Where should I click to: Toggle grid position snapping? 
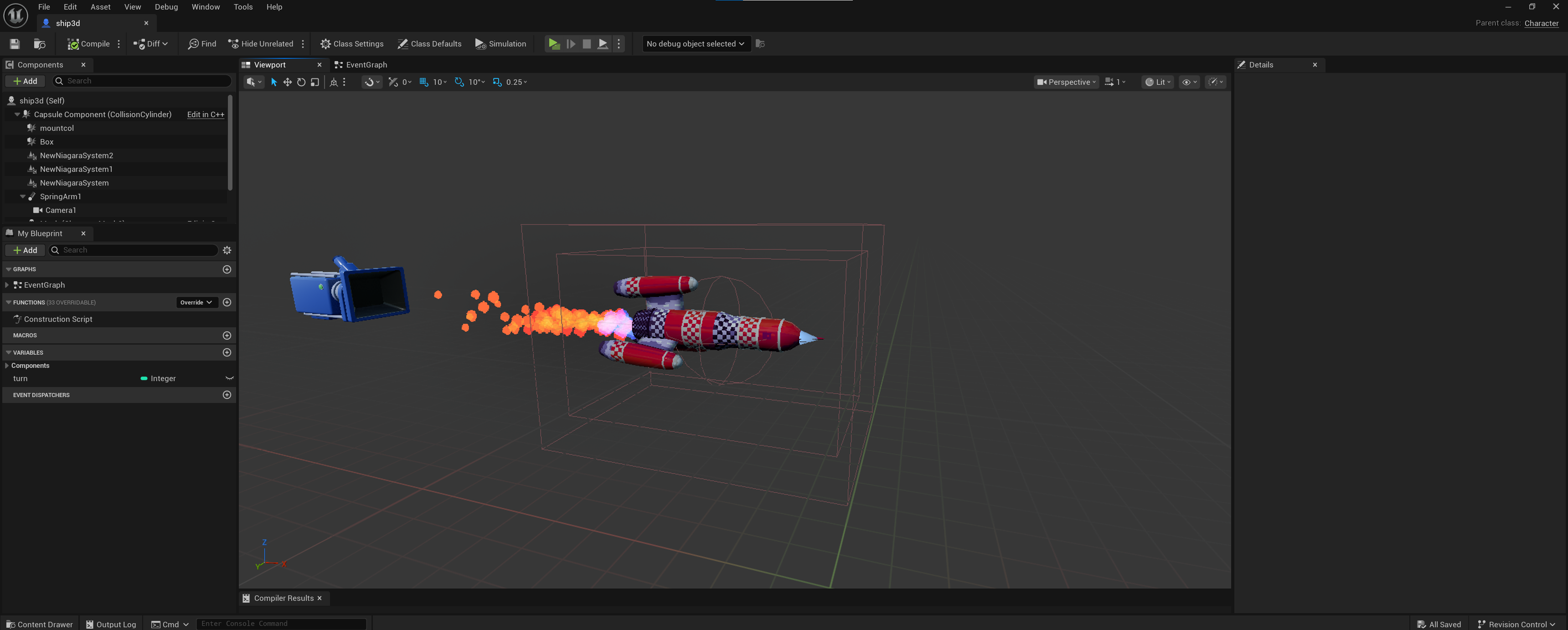(423, 82)
